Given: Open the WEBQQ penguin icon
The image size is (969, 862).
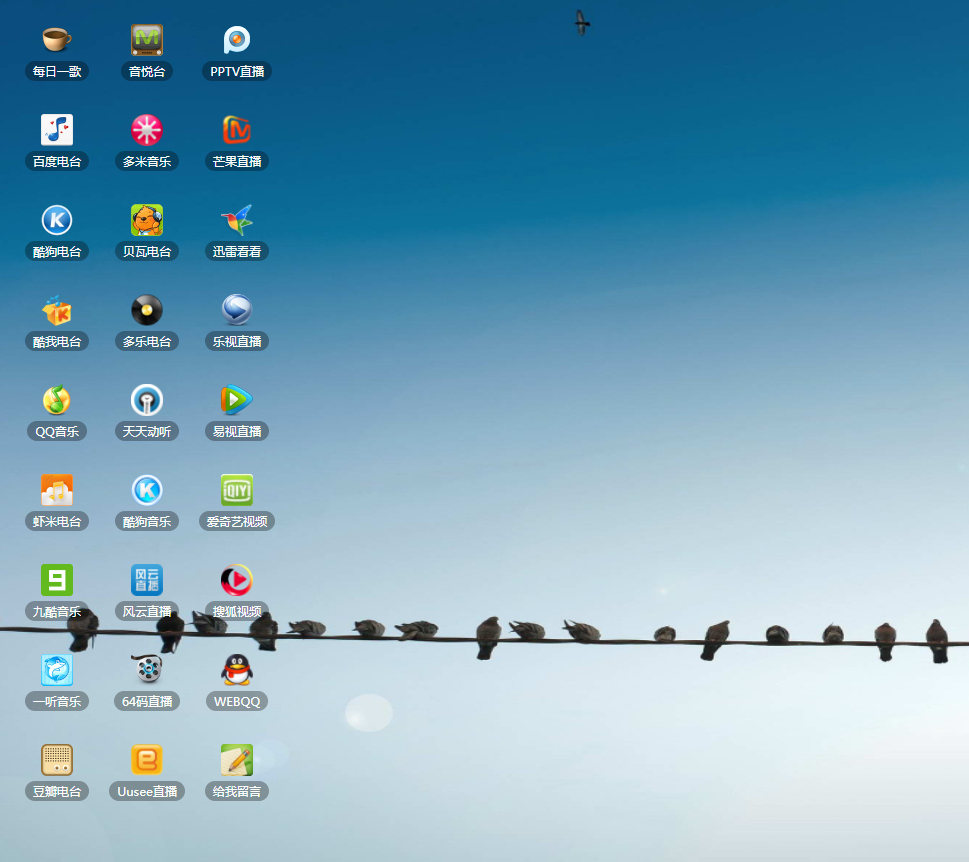Looking at the screenshot, I should click(237, 670).
